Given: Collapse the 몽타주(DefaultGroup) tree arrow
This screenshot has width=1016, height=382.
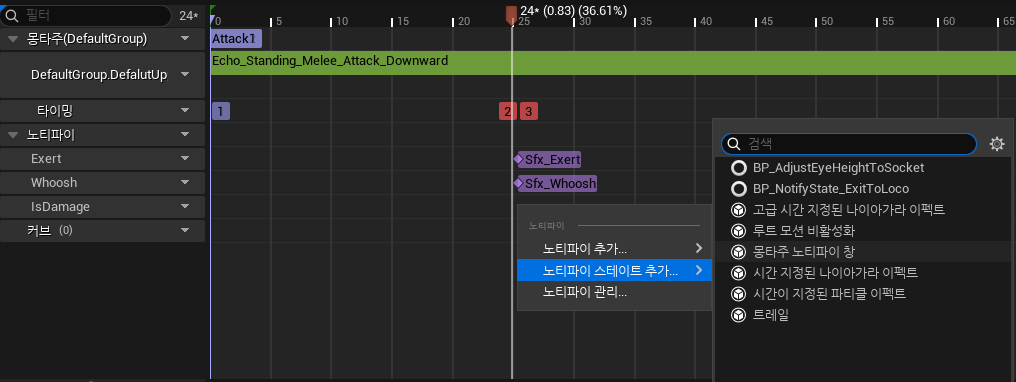Looking at the screenshot, I should 14,39.
